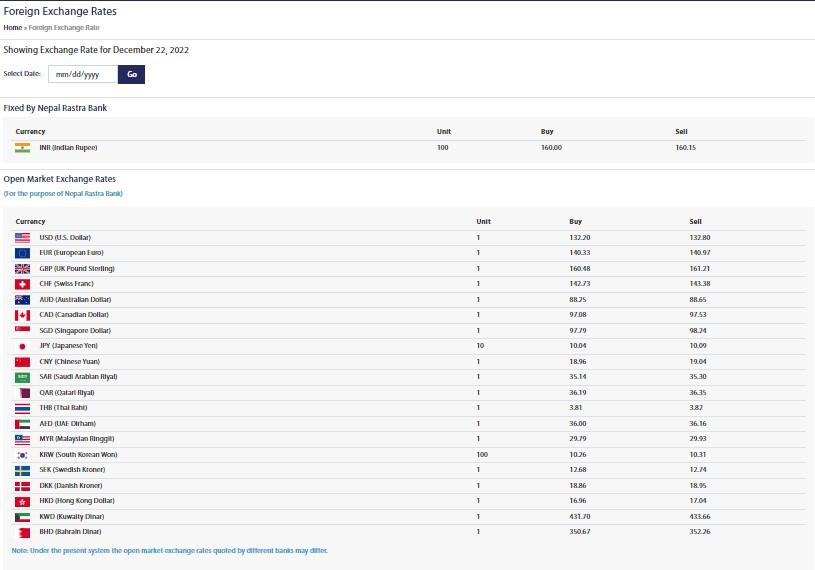Click the U.S. Dollar flag icon
The height and width of the screenshot is (570, 815).
[22, 237]
